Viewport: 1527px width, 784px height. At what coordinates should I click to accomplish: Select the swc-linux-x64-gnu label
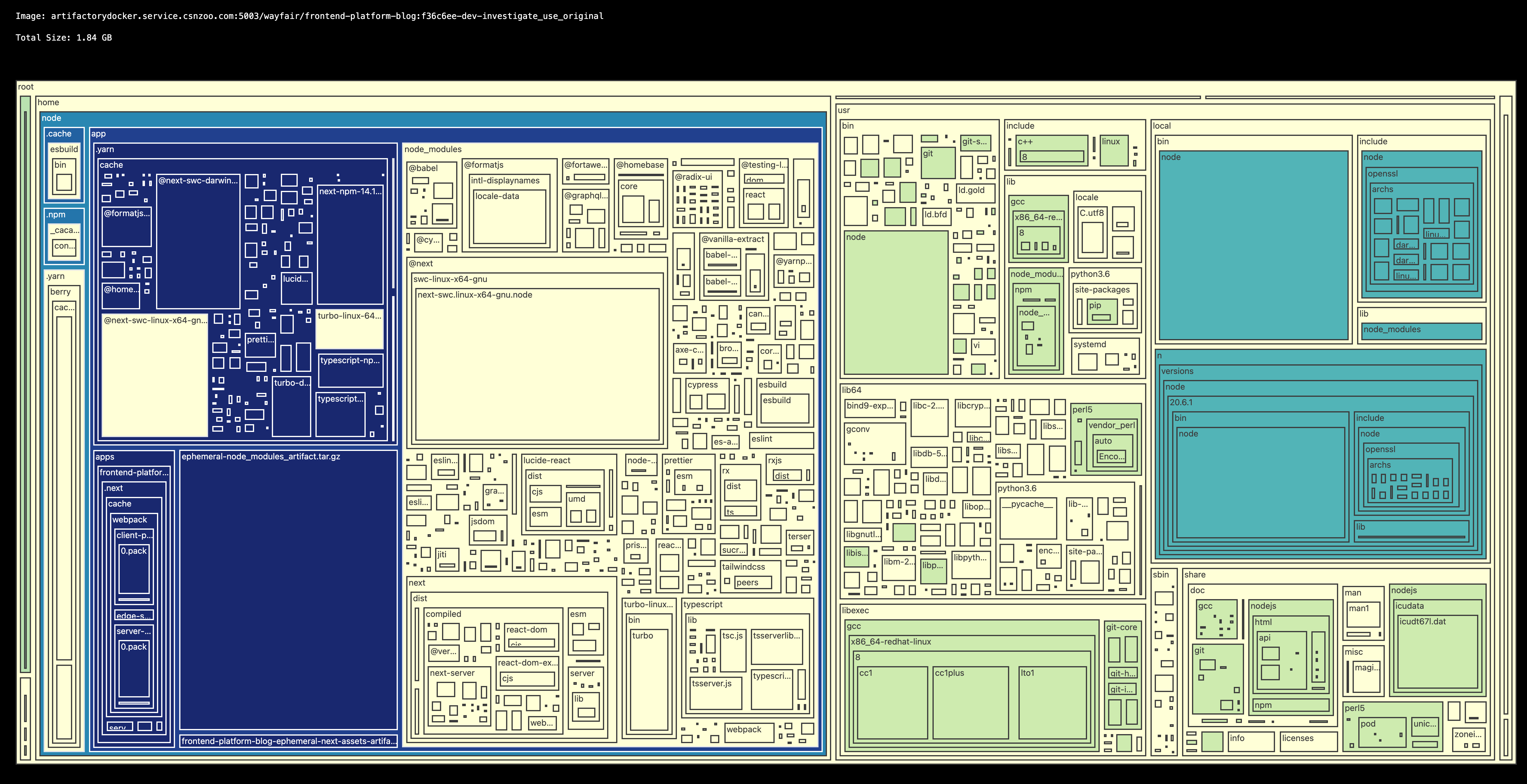coord(450,279)
